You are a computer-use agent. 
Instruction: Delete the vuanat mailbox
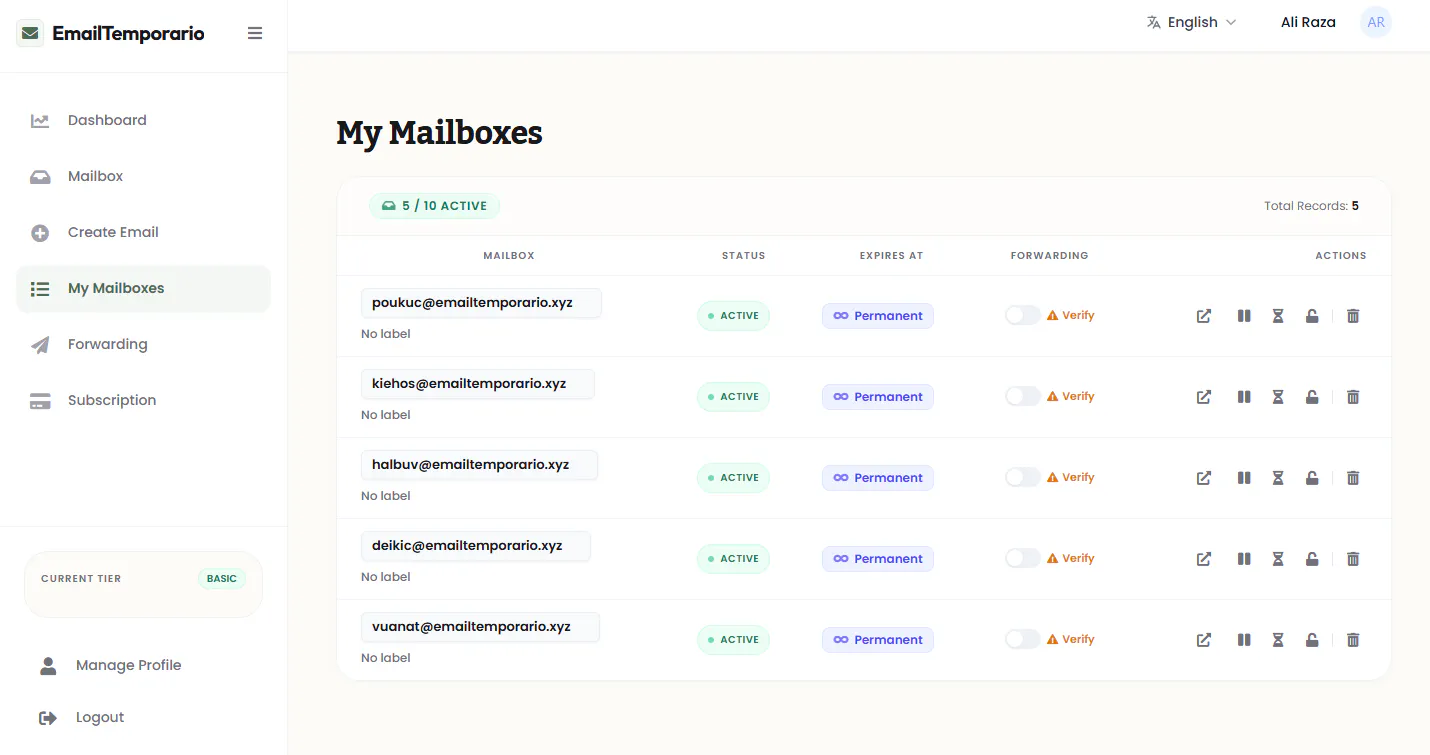coord(1353,640)
